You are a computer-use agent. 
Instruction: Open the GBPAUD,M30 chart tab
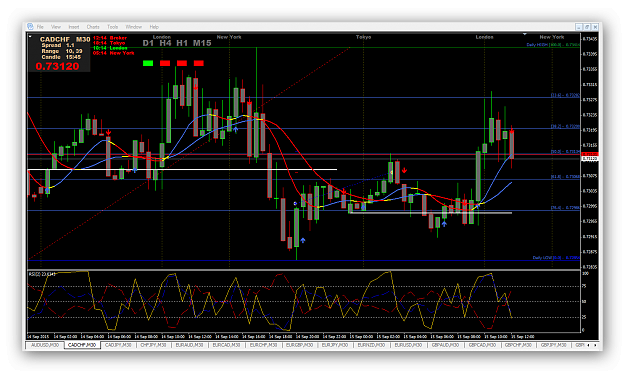[445, 345]
